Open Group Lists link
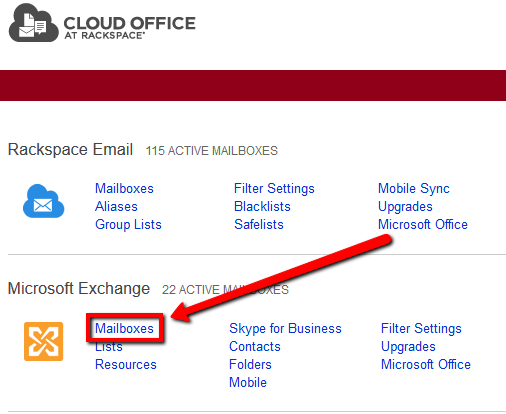Viewport: 506px width, 414px height. click(128, 224)
